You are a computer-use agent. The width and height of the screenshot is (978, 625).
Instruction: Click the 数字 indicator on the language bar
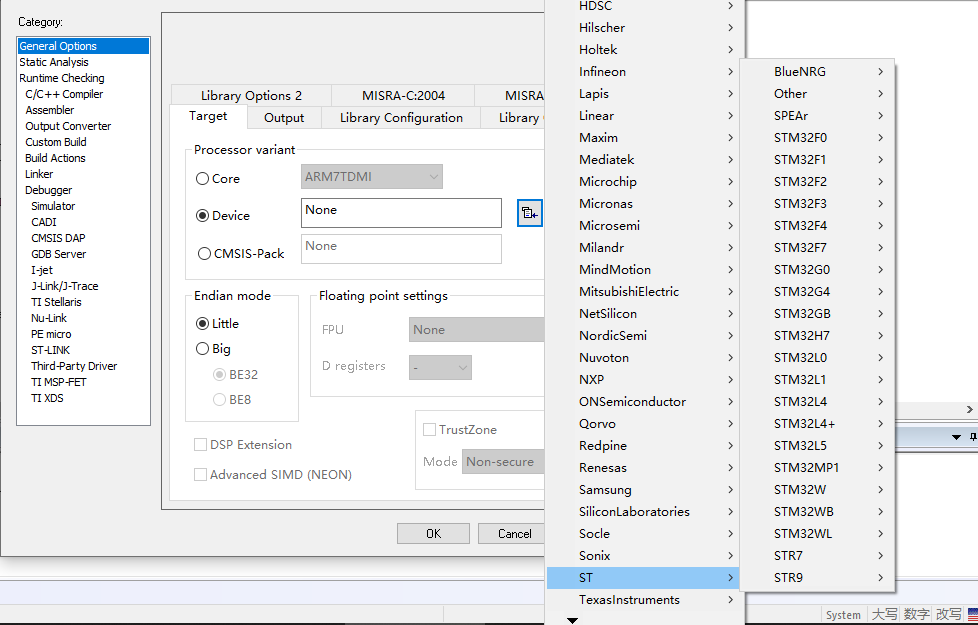[914, 614]
